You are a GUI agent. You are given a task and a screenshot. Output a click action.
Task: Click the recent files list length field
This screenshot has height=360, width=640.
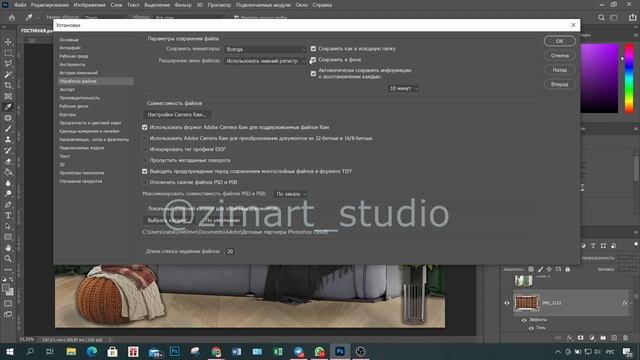click(229, 251)
